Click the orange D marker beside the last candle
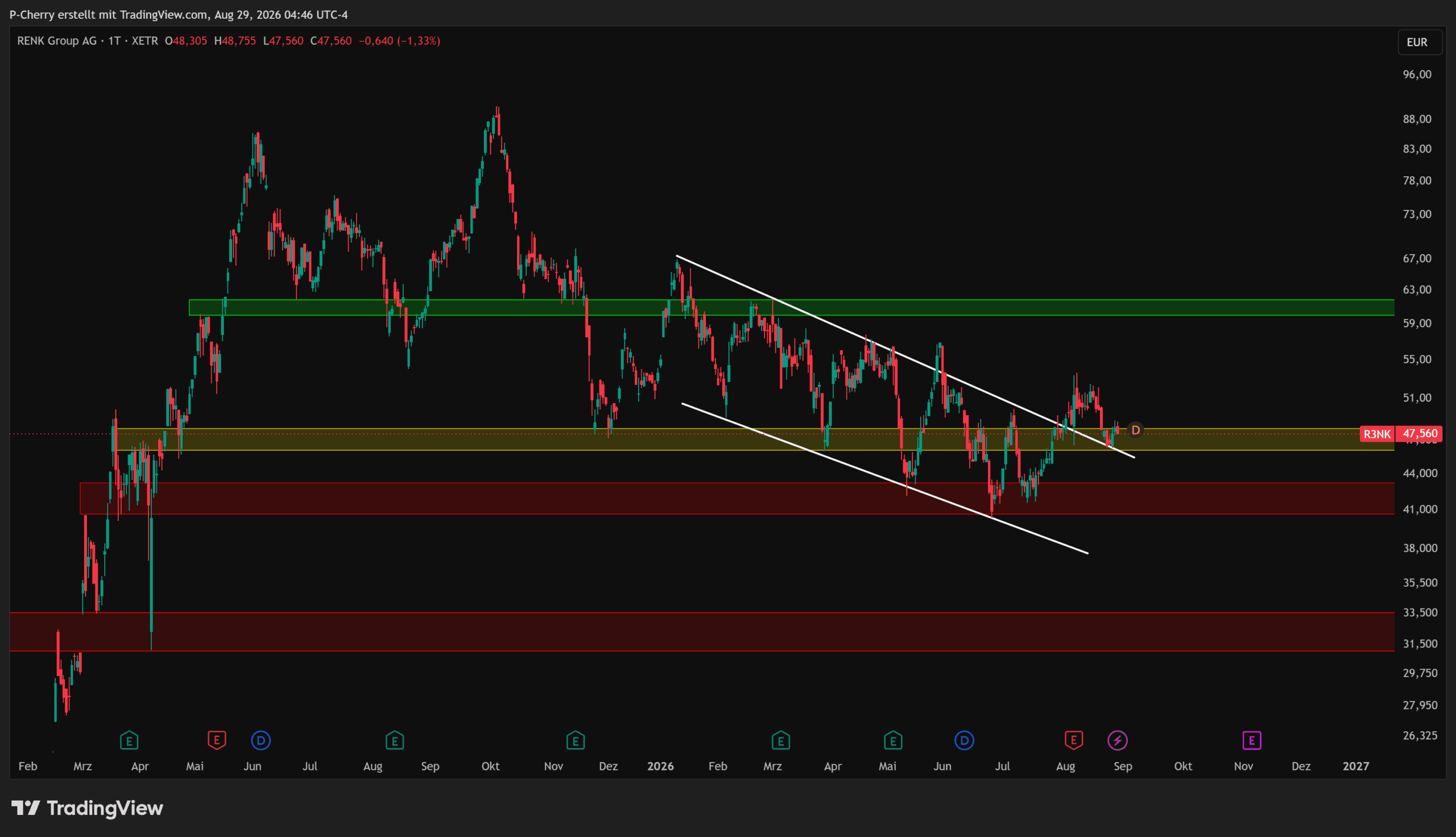 pos(1135,430)
